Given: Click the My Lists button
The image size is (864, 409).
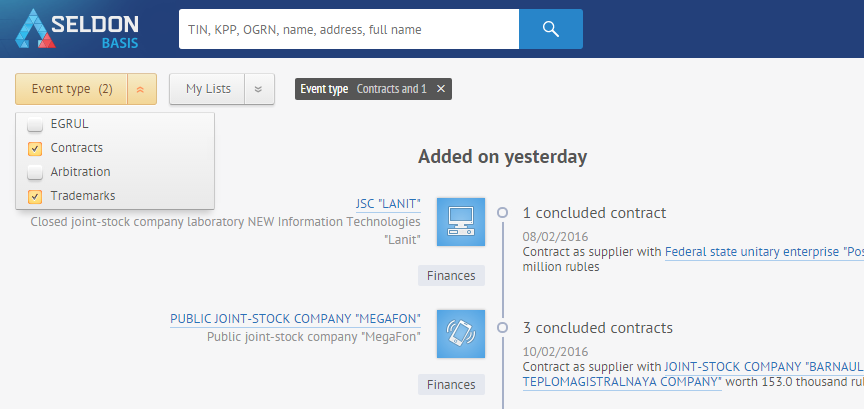Looking at the screenshot, I should click(207, 89).
